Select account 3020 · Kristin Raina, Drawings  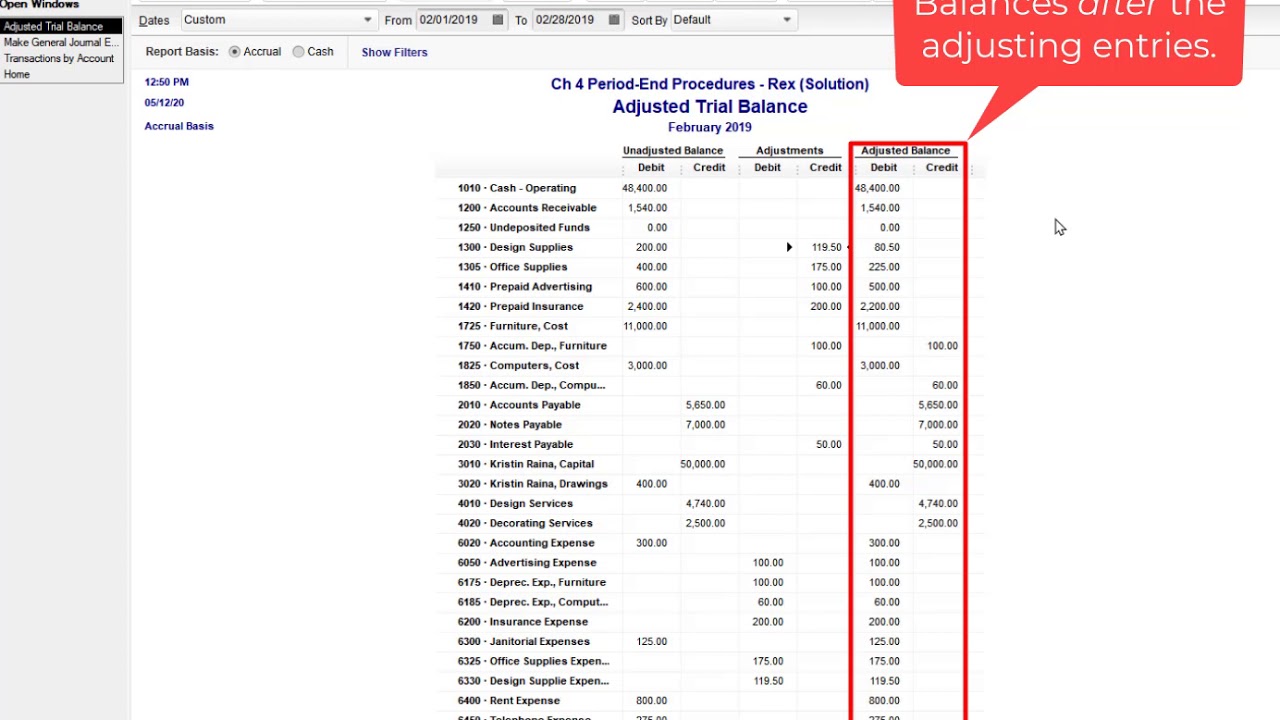(532, 484)
